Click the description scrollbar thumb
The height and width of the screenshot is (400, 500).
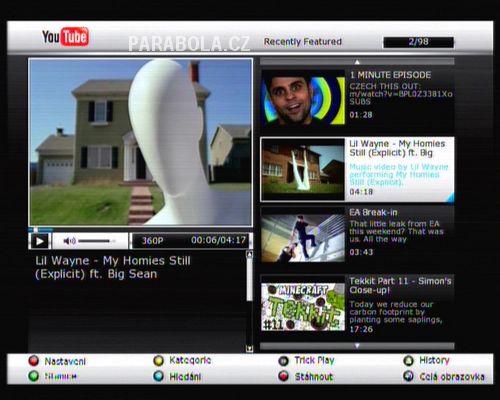[249, 279]
